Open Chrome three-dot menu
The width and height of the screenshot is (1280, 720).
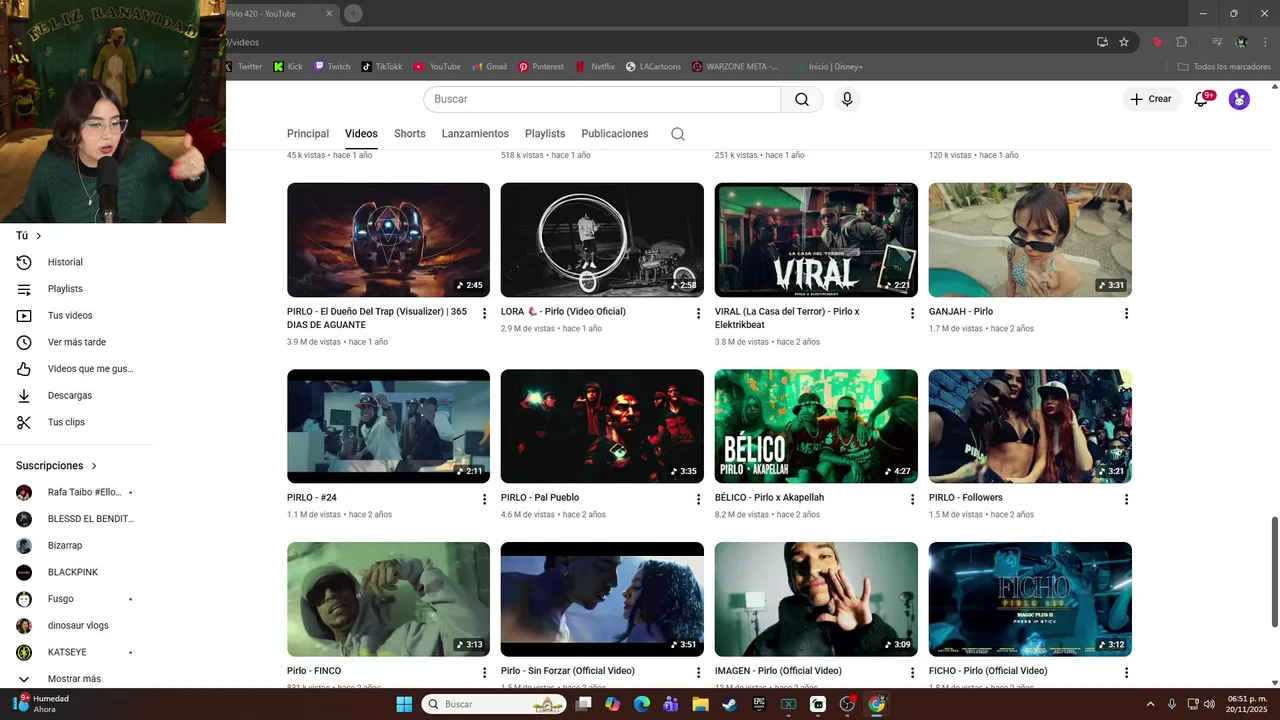click(x=1266, y=42)
